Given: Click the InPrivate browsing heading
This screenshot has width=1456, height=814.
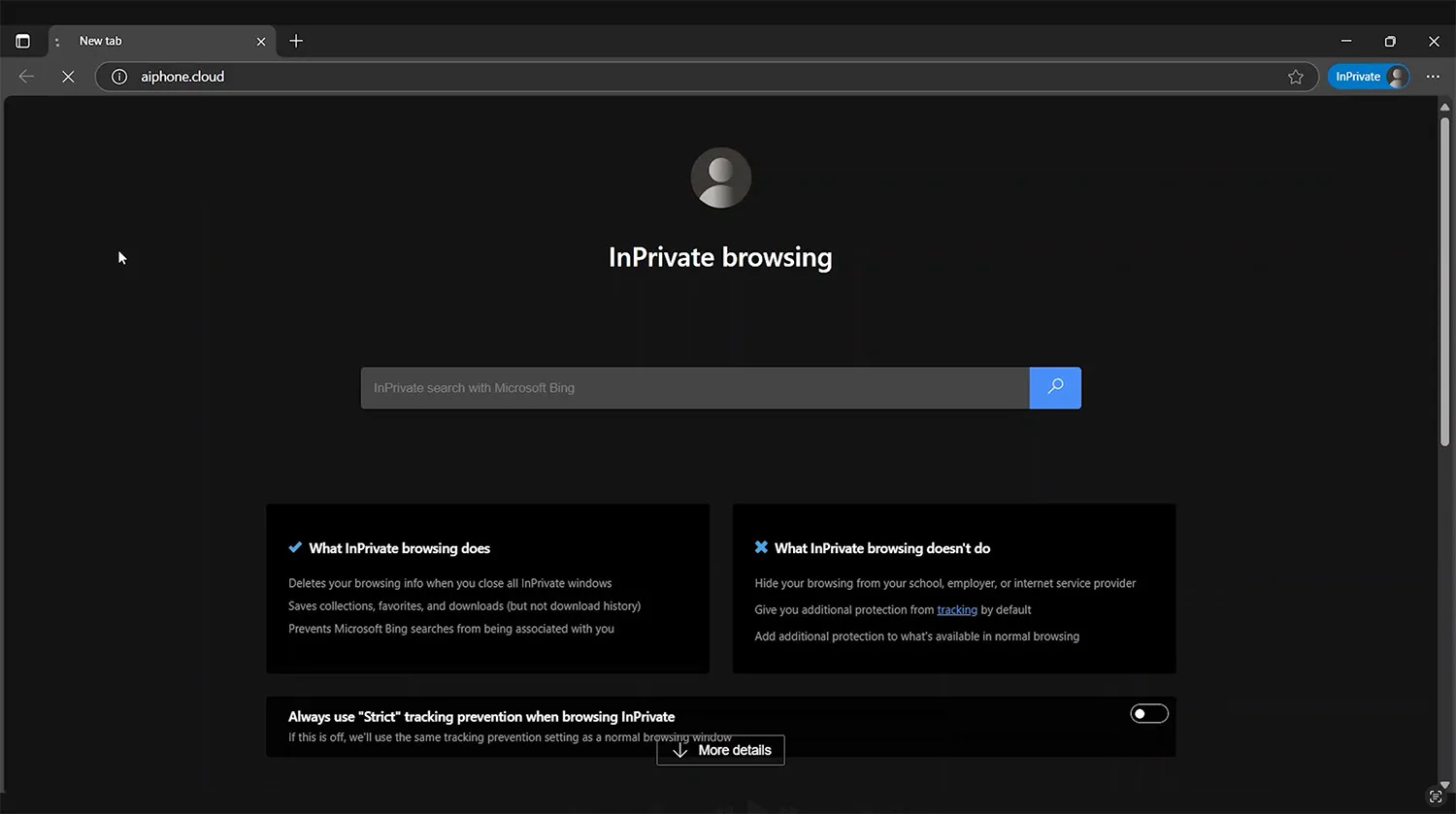Looking at the screenshot, I should [x=720, y=257].
